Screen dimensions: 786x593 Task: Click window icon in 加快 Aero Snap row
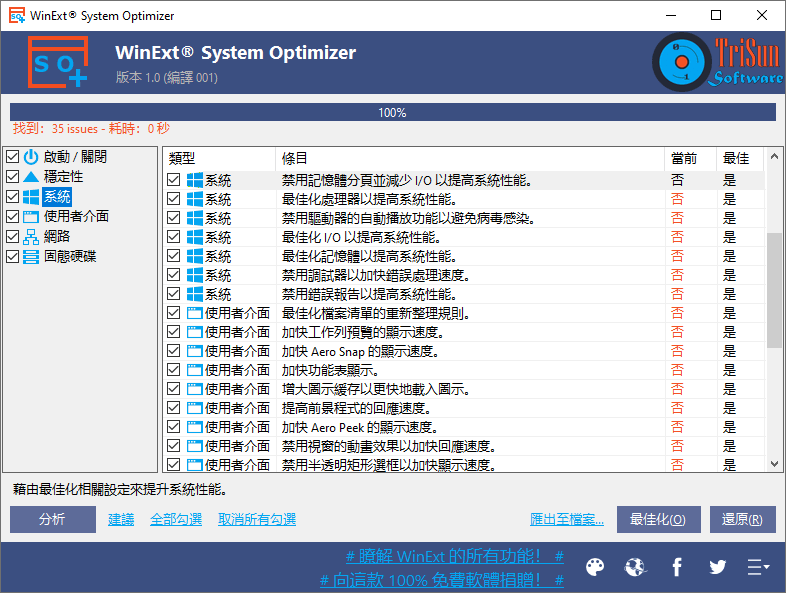tap(195, 351)
